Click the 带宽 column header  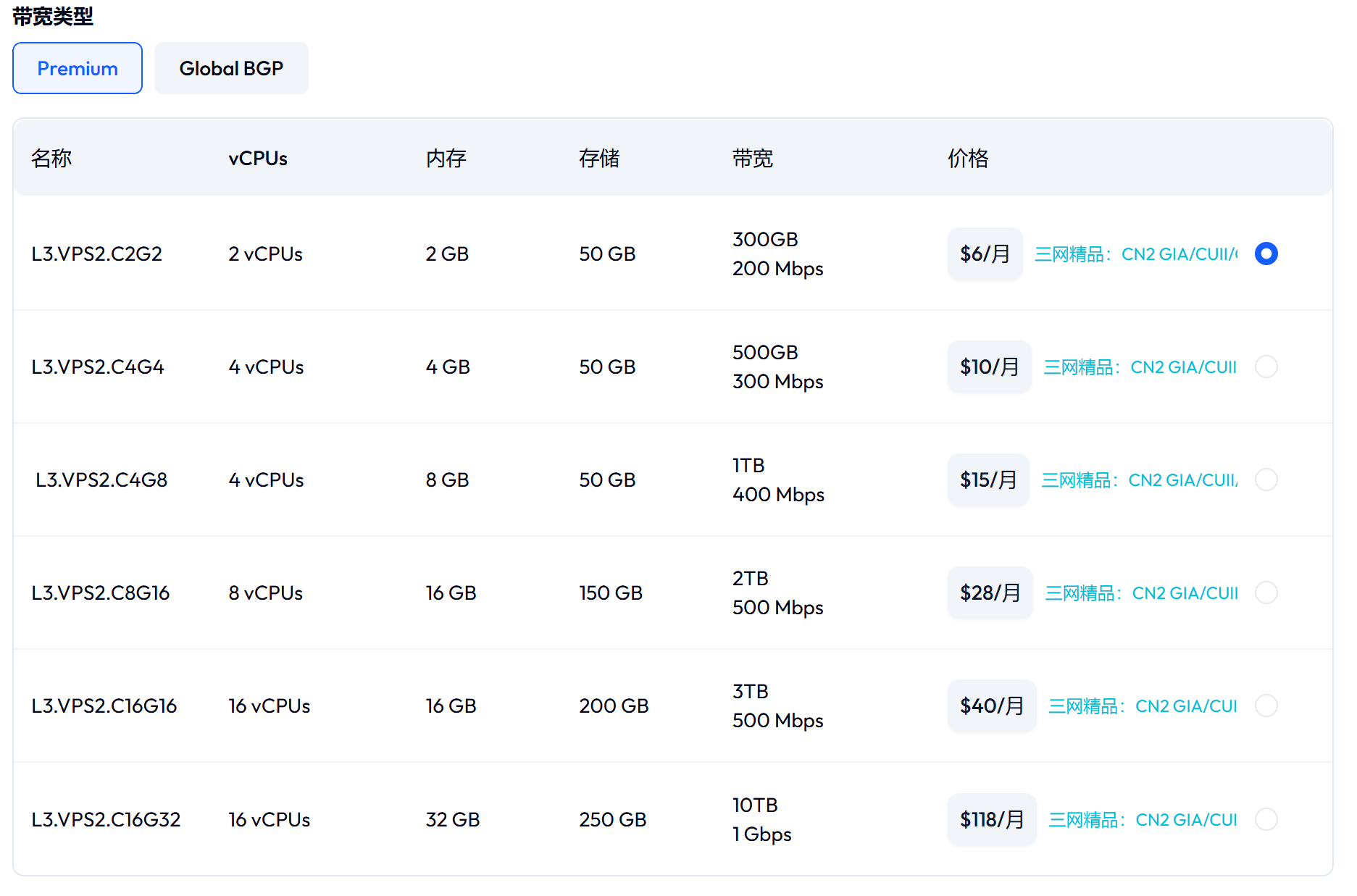coord(752,158)
